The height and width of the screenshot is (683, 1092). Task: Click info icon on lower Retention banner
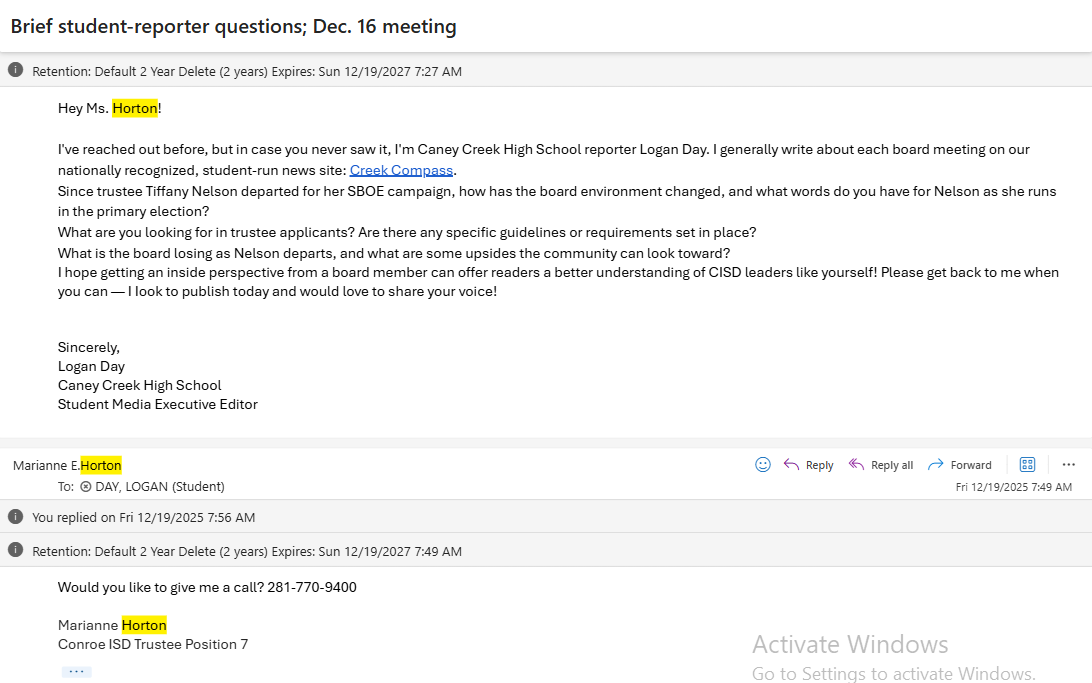[x=15, y=550]
